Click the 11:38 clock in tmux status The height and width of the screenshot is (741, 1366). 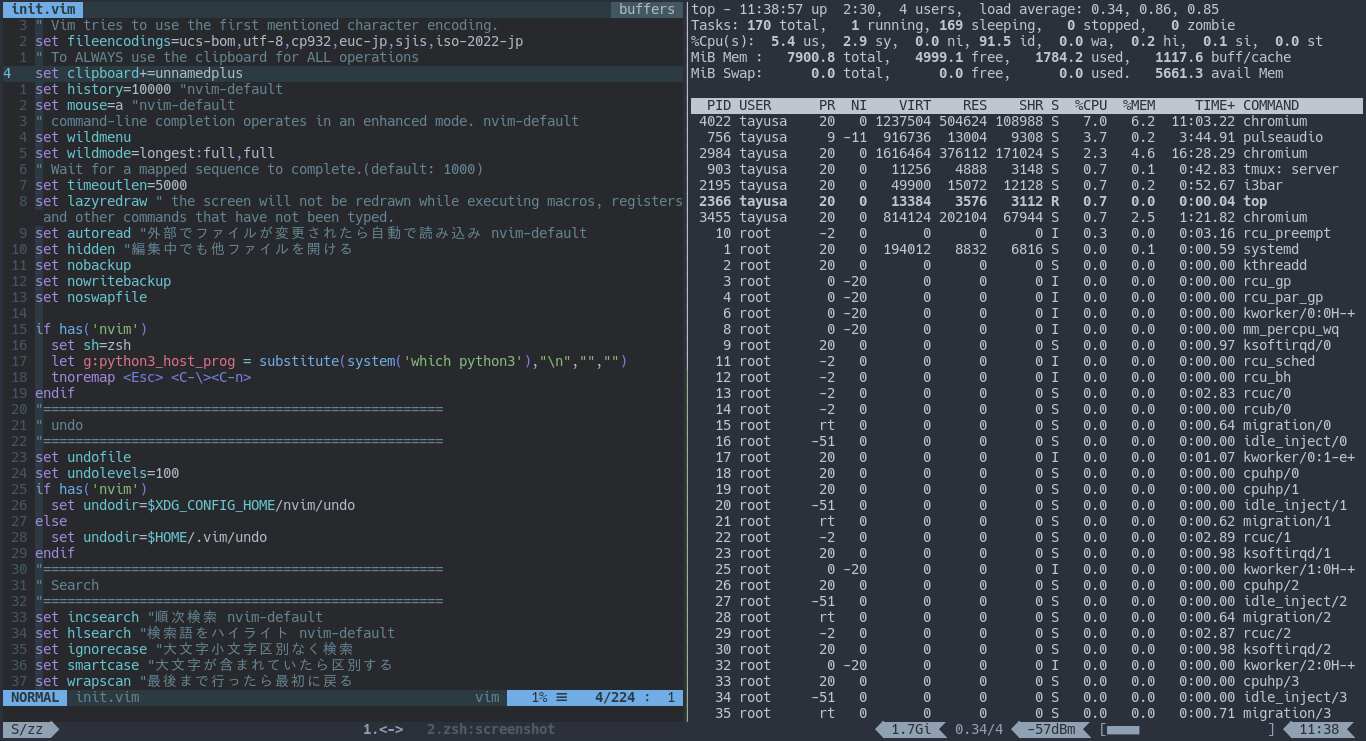click(1320, 729)
